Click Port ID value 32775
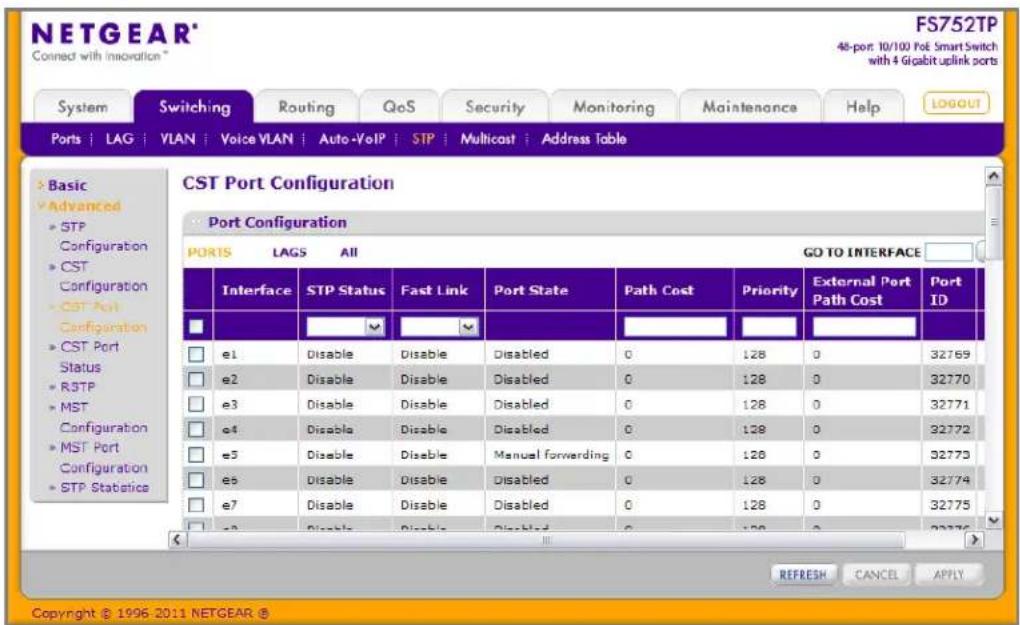This screenshot has width=1020, height=625. (x=950, y=505)
